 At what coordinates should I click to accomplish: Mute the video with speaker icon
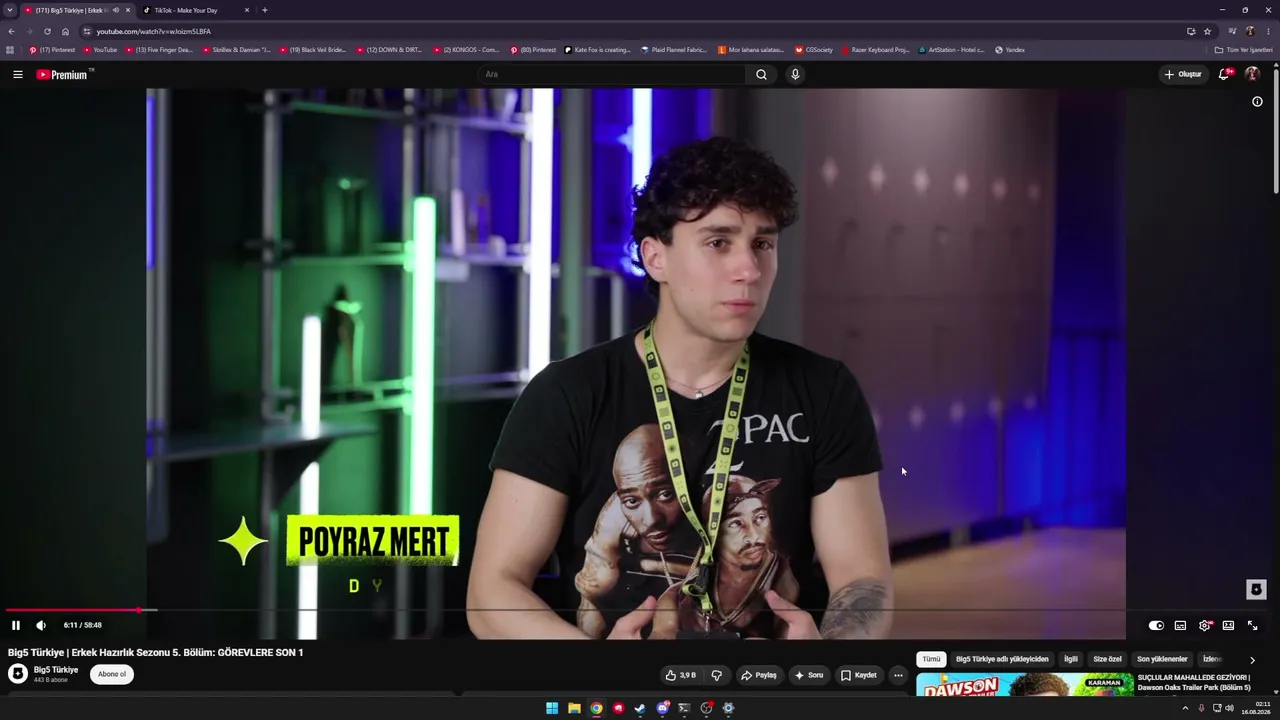point(41,625)
